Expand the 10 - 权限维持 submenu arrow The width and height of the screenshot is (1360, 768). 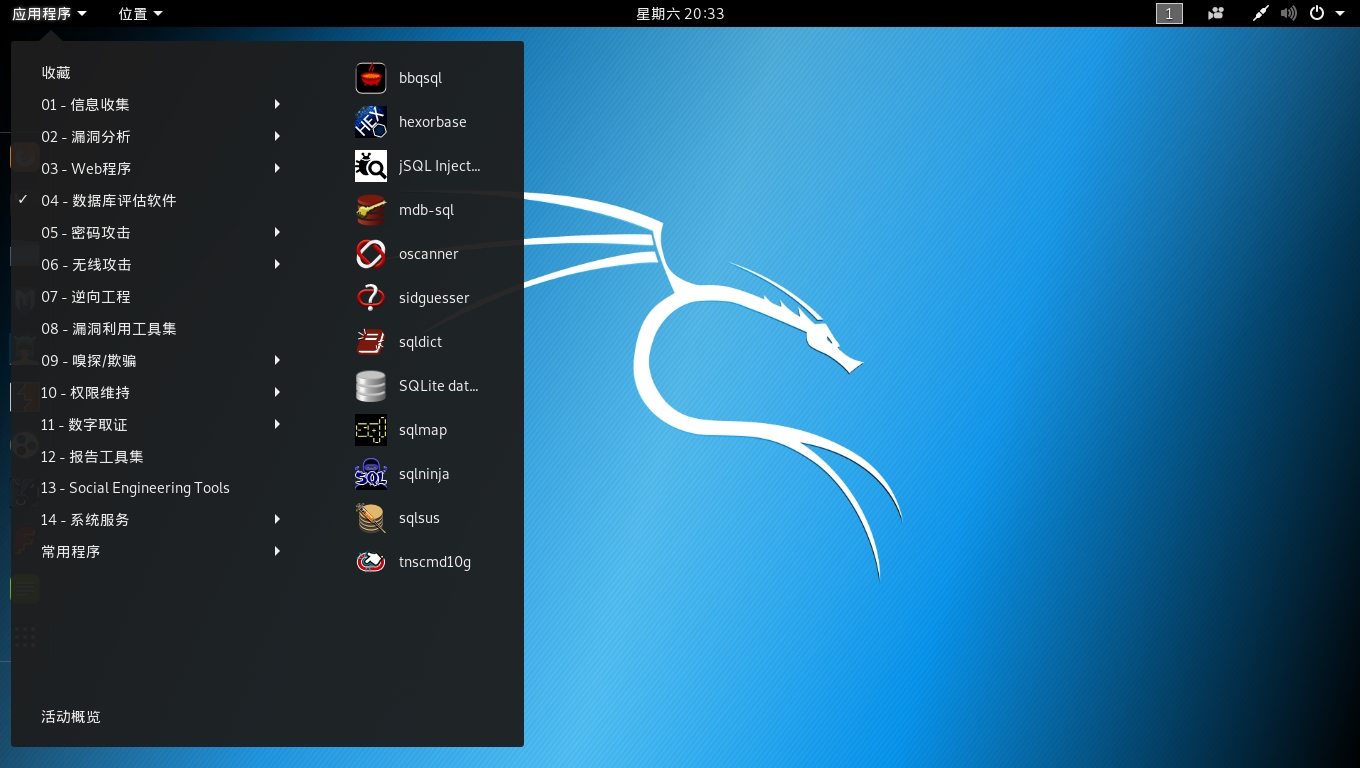pos(277,392)
